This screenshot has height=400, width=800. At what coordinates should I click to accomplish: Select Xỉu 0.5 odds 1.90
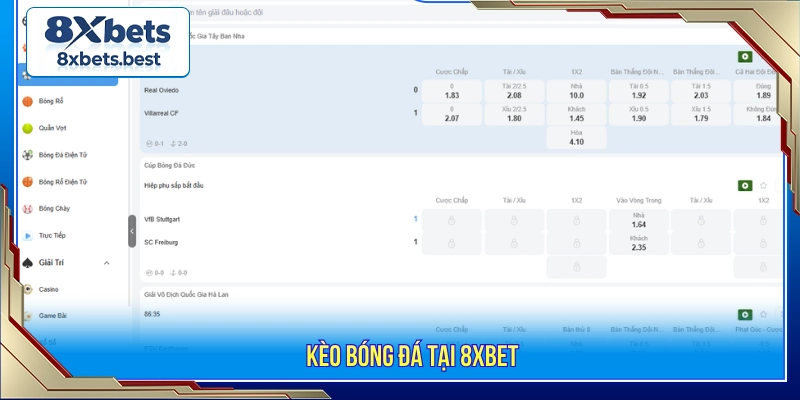(639, 114)
